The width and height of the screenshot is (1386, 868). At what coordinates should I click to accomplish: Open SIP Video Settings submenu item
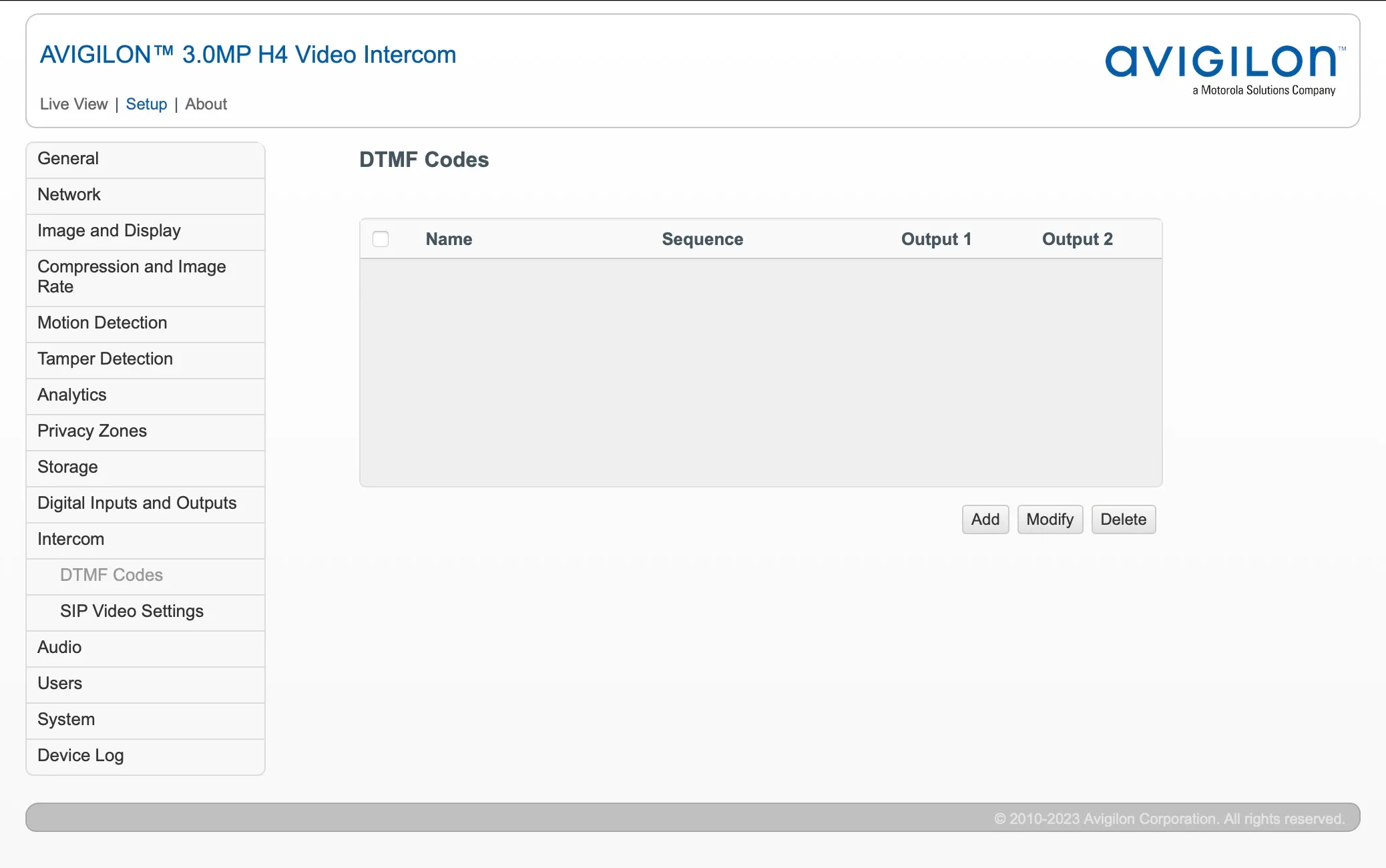point(146,612)
